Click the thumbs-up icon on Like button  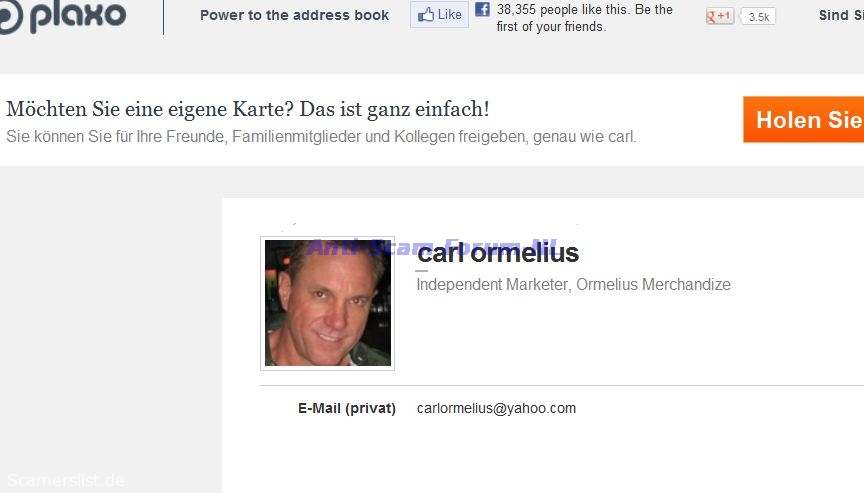(x=425, y=14)
